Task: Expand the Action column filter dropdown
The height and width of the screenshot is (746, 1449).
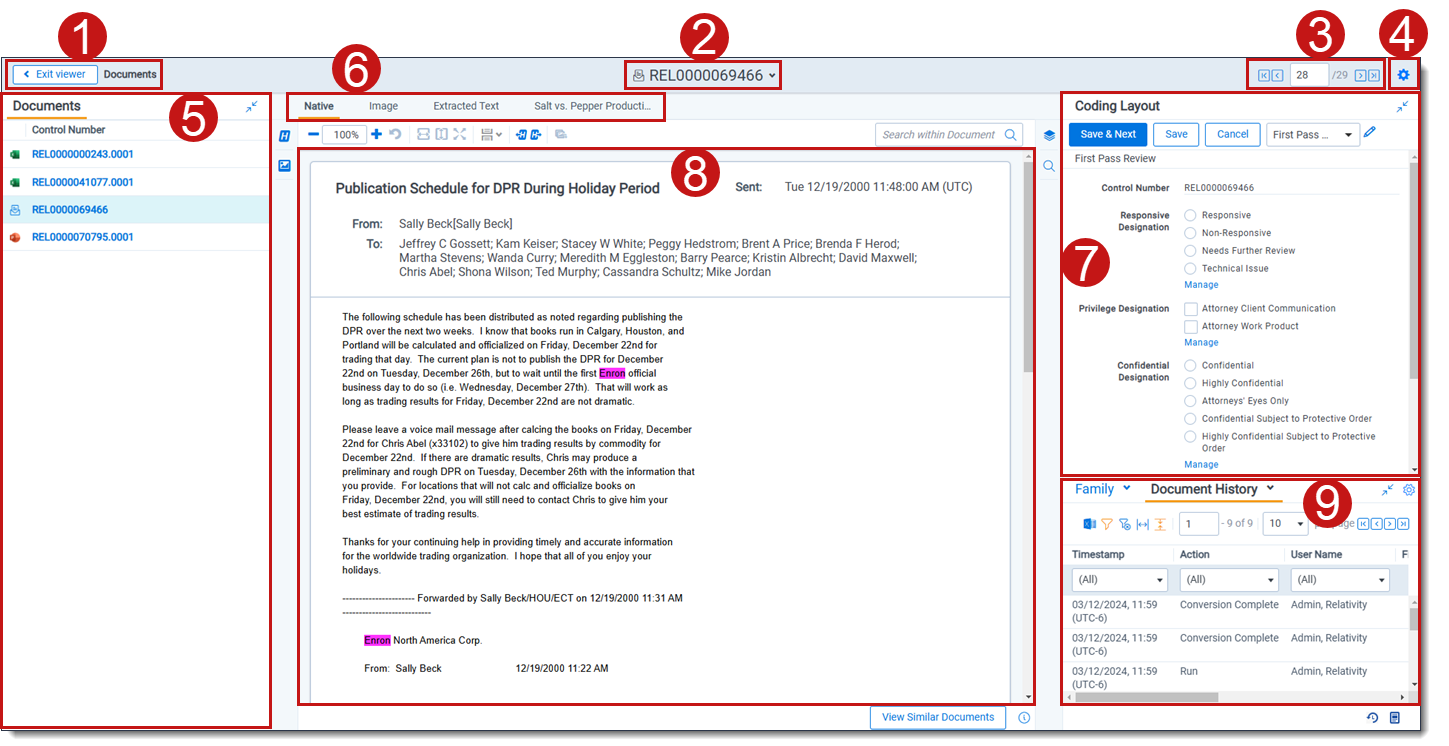Action: tap(1228, 580)
